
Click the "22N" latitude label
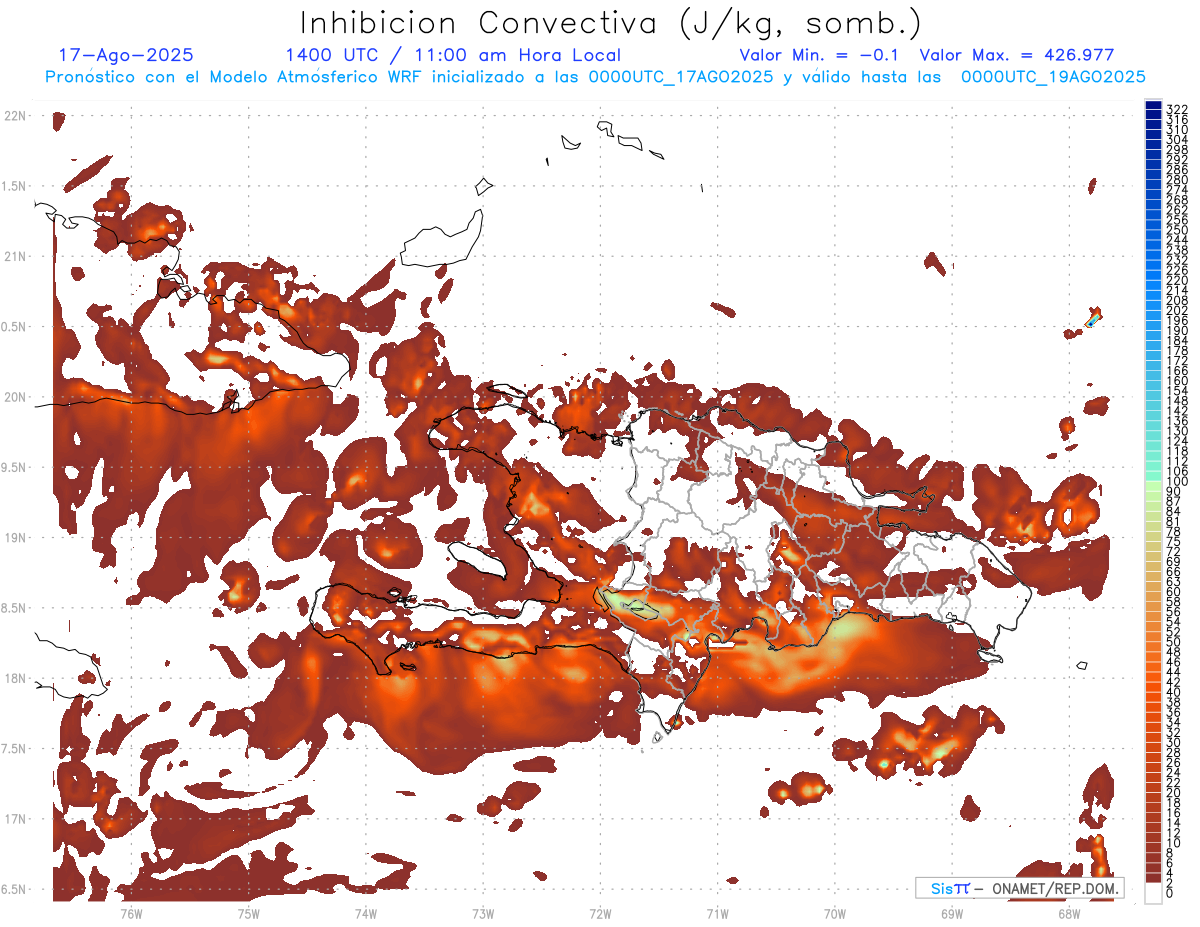[15, 116]
